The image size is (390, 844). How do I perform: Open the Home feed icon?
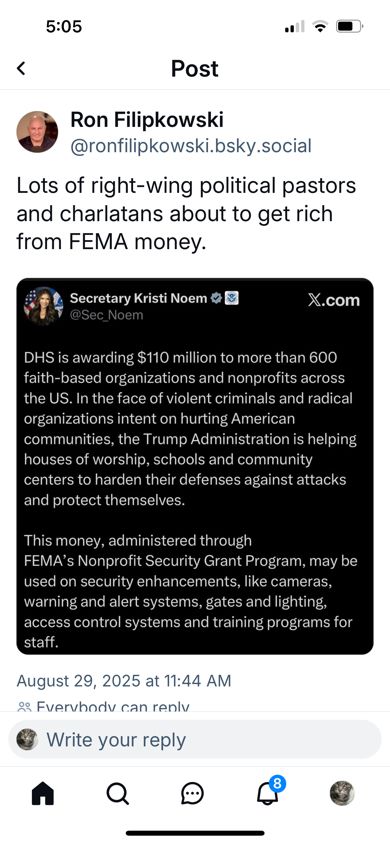pos(43,793)
